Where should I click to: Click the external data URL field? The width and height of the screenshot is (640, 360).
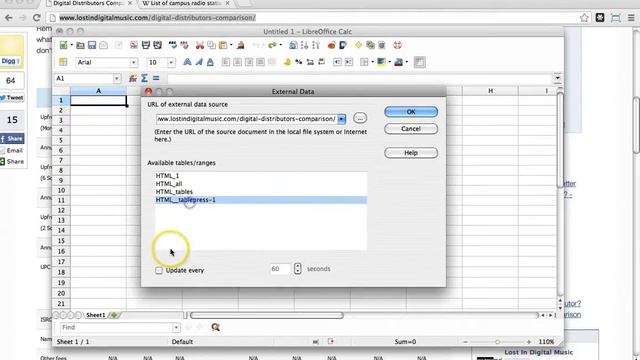tap(247, 119)
